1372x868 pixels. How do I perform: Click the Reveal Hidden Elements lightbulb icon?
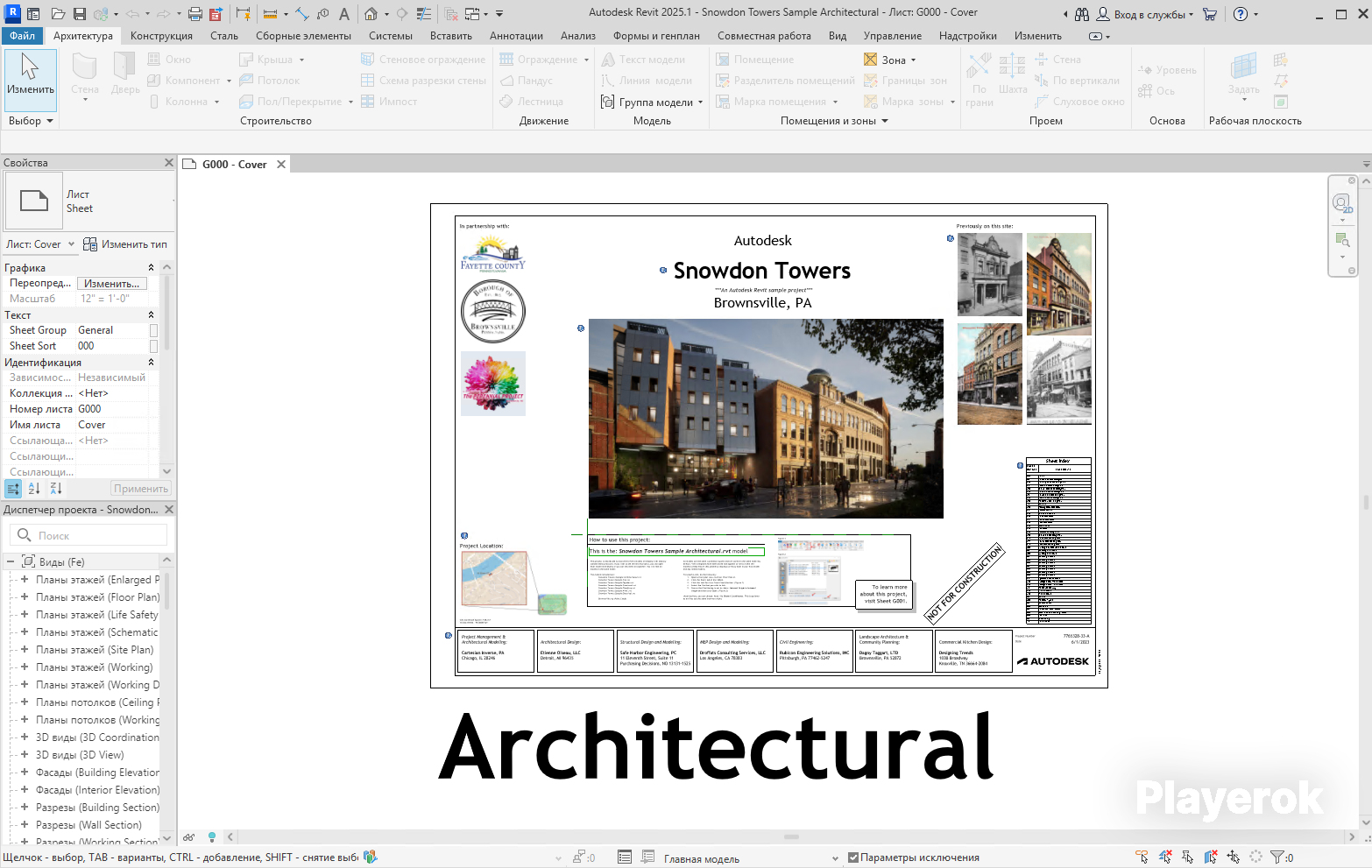pos(212,837)
